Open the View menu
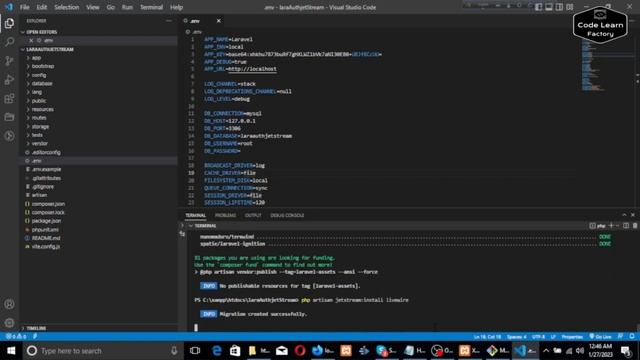The height and width of the screenshot is (360, 640). pos(93,7)
